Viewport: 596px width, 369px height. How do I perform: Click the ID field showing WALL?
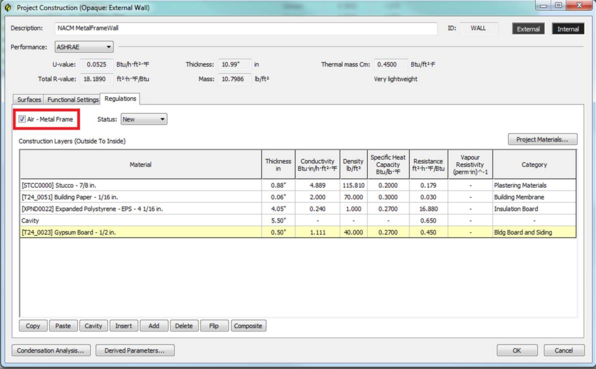coord(479,28)
